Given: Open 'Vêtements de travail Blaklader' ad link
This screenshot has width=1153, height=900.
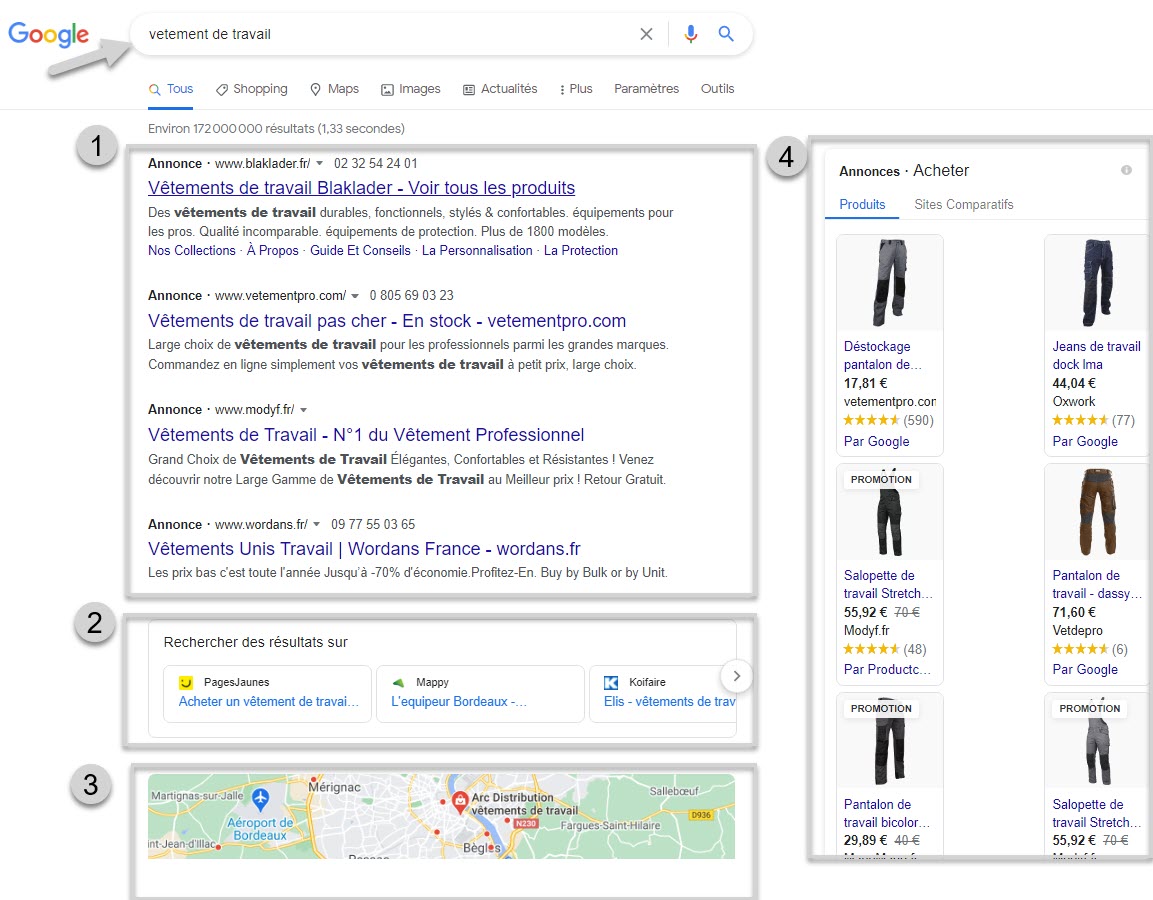Looking at the screenshot, I should point(361,188).
